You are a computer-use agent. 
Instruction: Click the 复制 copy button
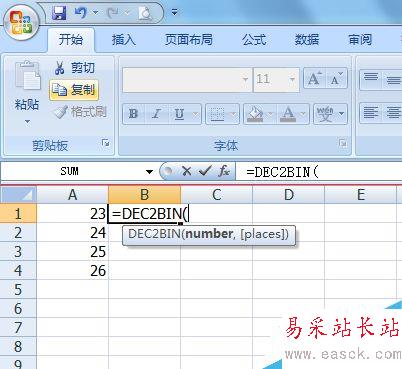(74, 90)
